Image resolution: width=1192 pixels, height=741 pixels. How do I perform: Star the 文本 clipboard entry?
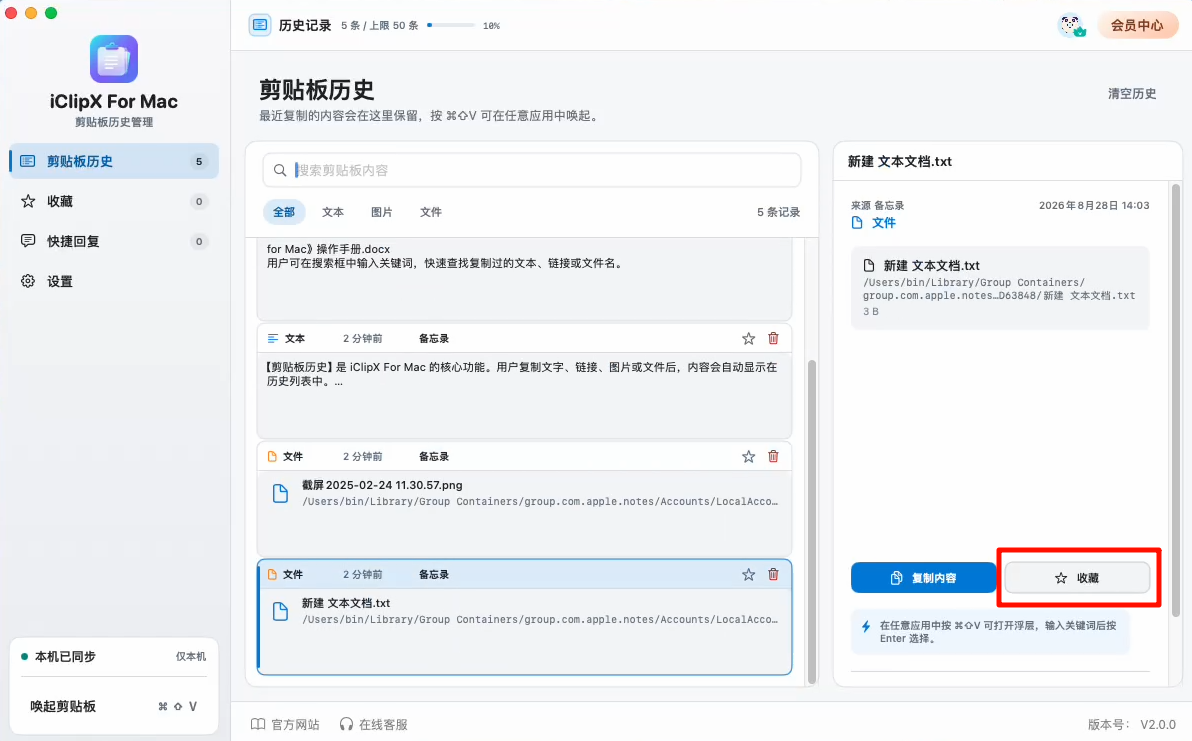tap(749, 338)
